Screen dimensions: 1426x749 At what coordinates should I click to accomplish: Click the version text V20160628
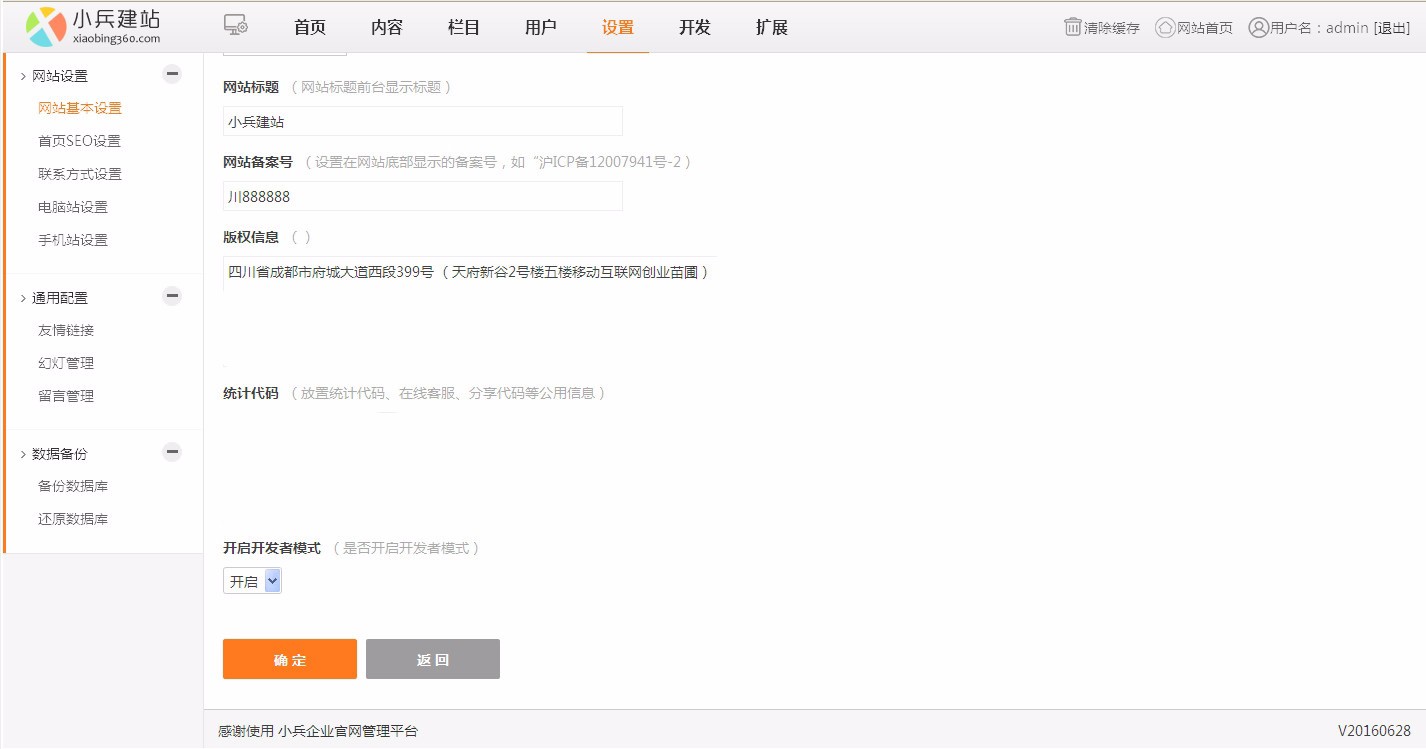pos(1374,731)
